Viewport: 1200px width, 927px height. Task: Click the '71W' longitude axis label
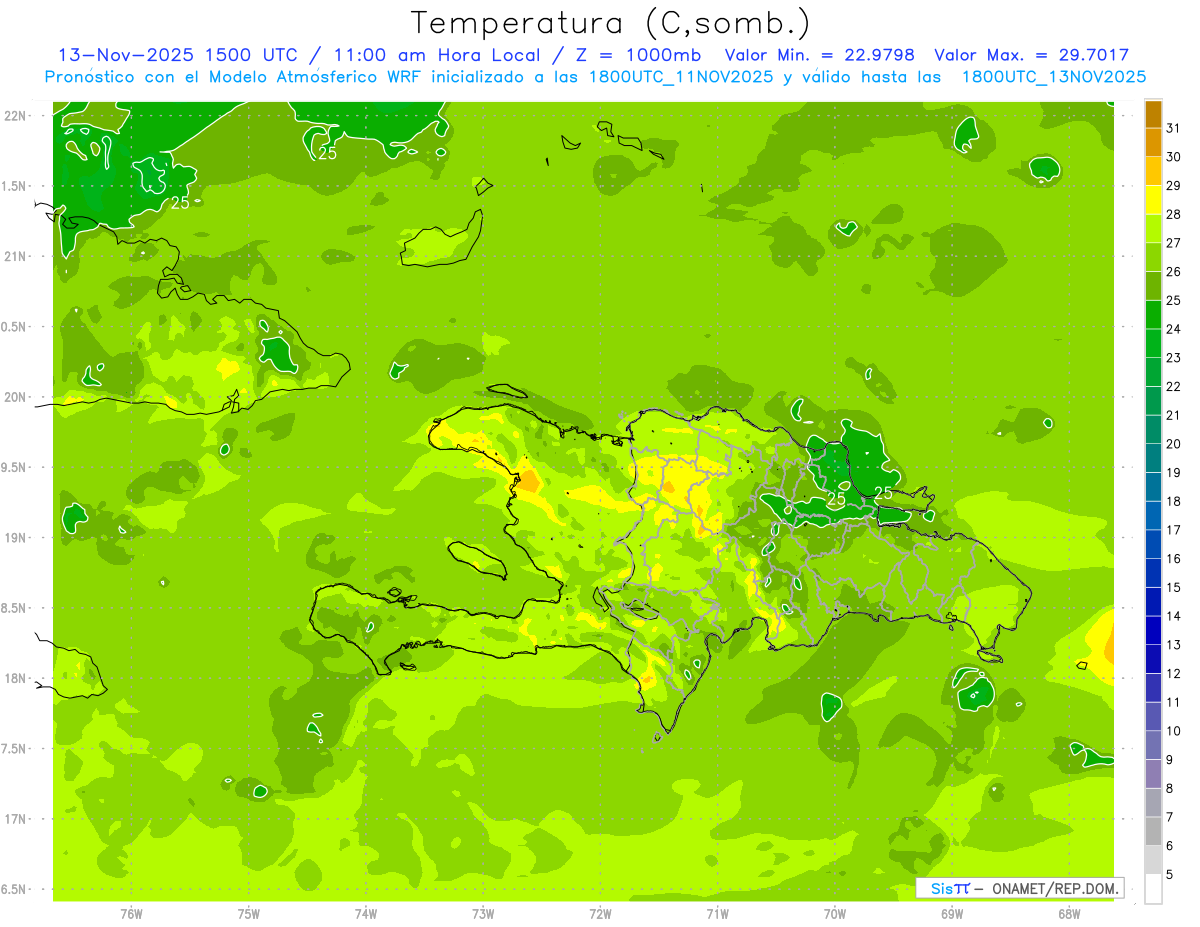(717, 914)
